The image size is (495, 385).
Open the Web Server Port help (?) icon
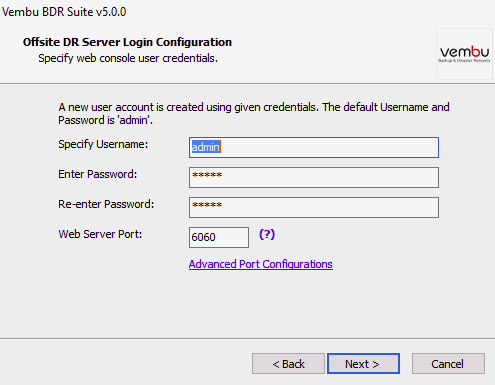(x=267, y=235)
